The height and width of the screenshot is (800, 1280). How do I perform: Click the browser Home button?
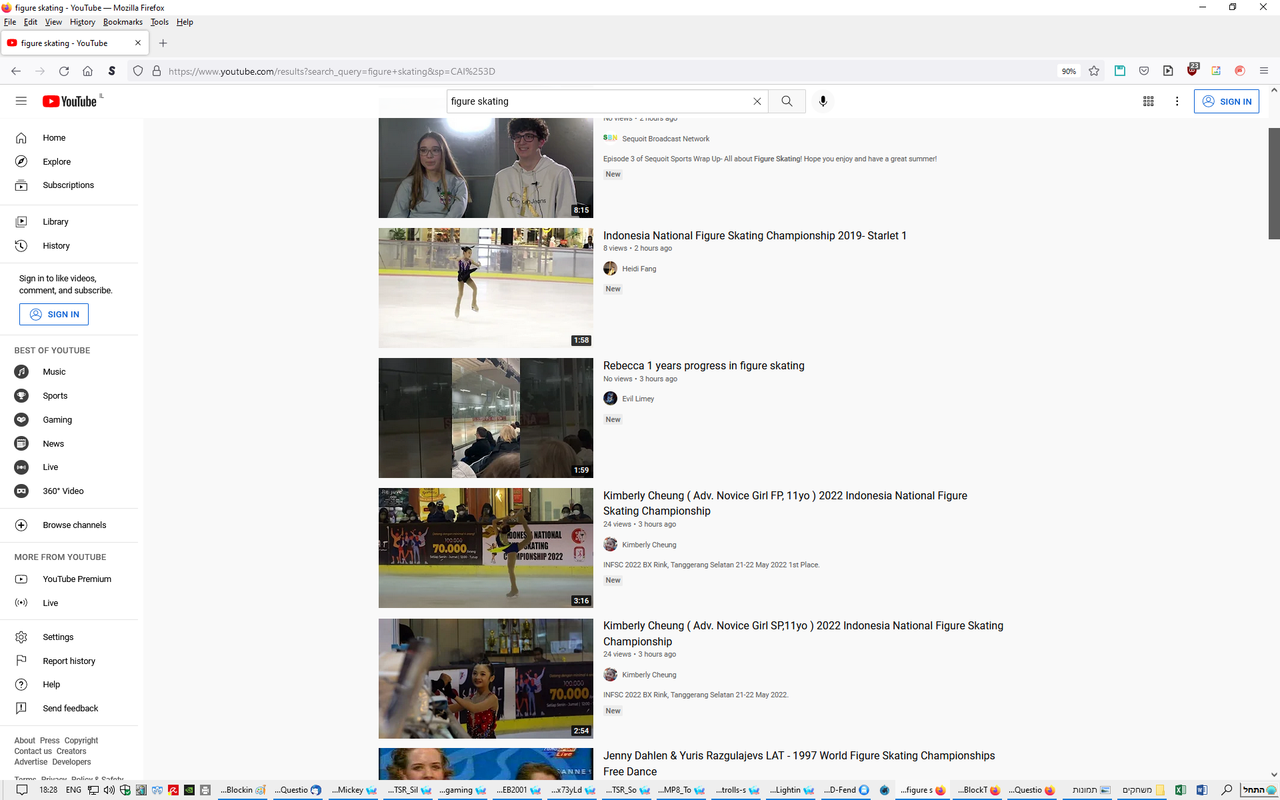(88, 71)
